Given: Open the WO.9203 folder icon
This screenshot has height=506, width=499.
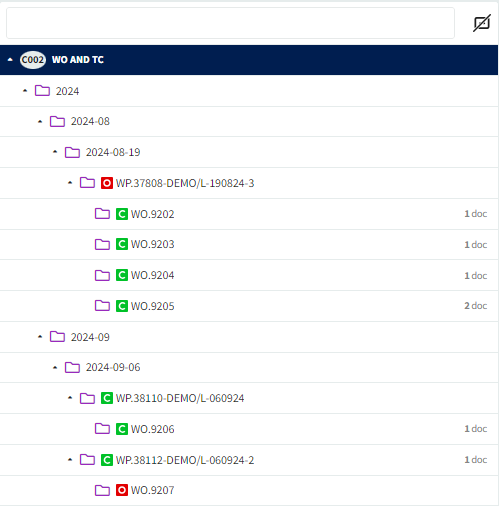Looking at the screenshot, I should tap(102, 244).
